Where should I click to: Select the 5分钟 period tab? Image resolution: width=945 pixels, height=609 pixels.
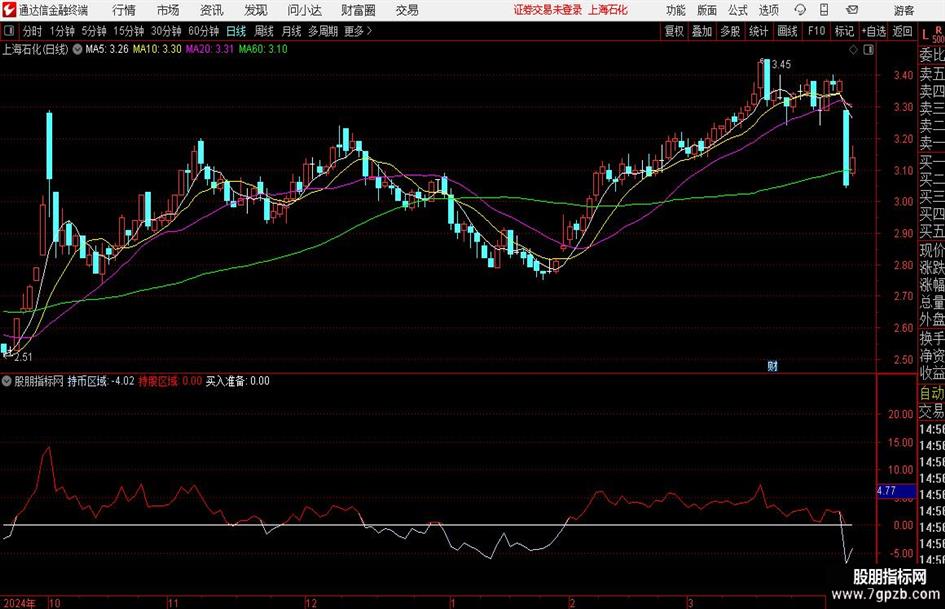coord(94,31)
